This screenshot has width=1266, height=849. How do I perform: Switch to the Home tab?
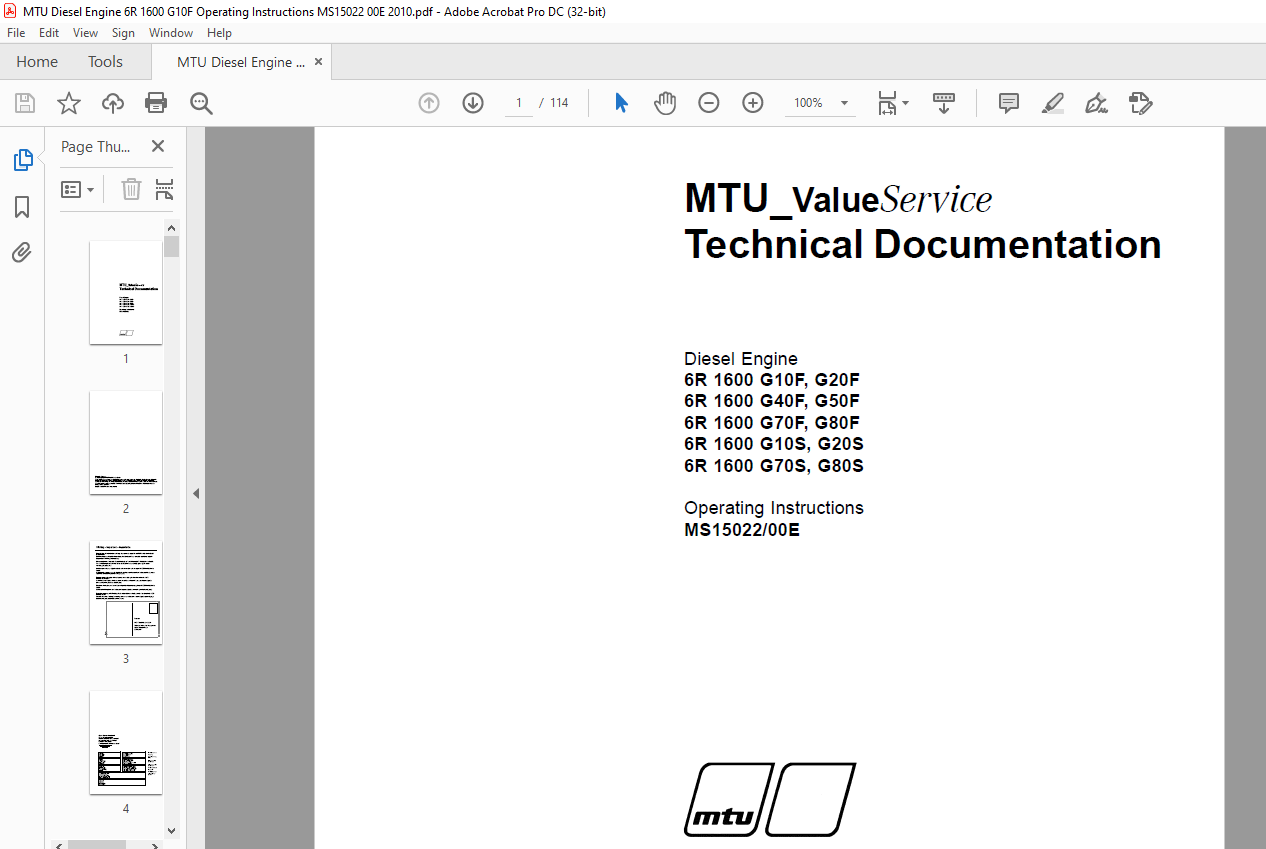click(x=37, y=62)
